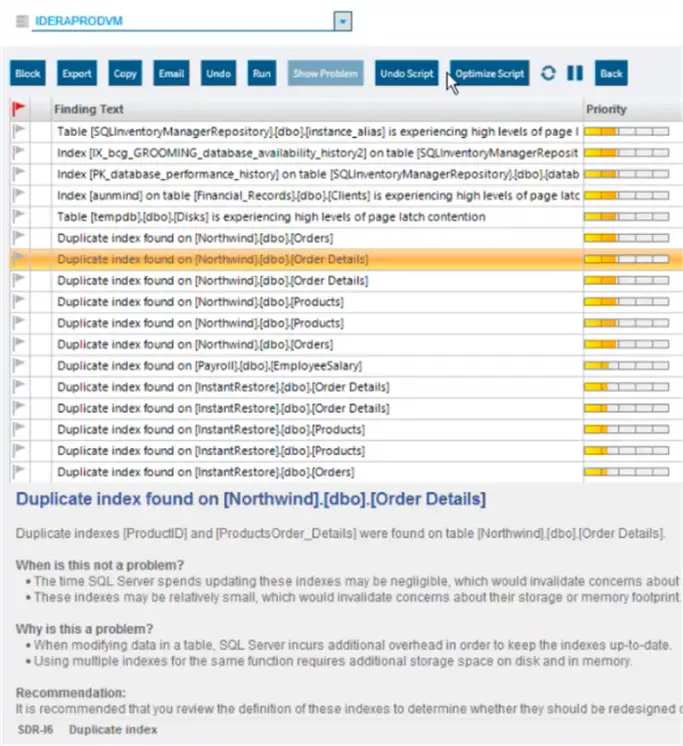Click priority bar of InstantRestore Orders row
Image resolution: width=683 pixels, height=746 pixels.
[626, 472]
